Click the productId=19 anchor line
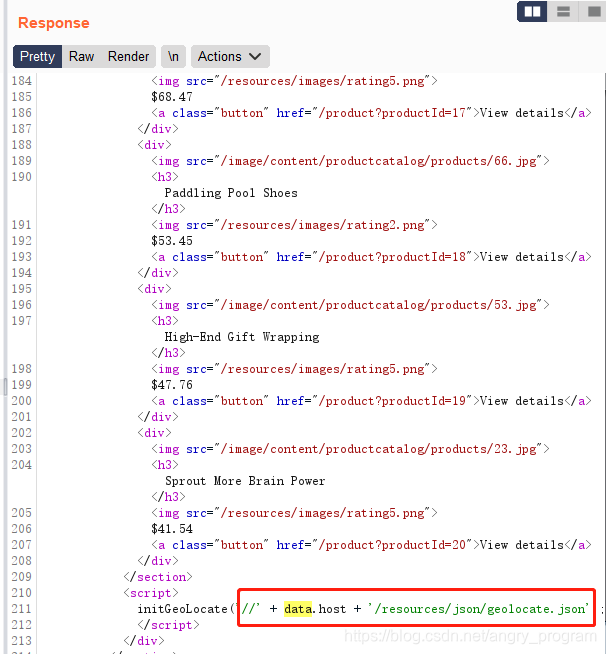The image size is (606, 654). click(x=371, y=401)
